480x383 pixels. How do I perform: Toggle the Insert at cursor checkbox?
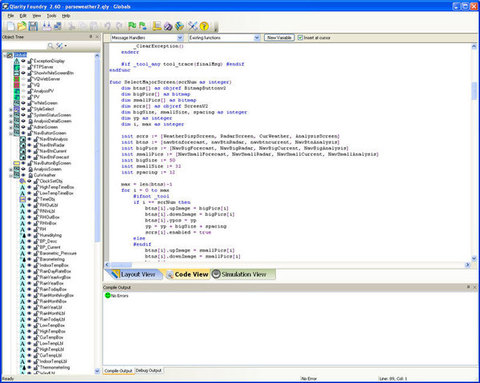click(x=300, y=38)
